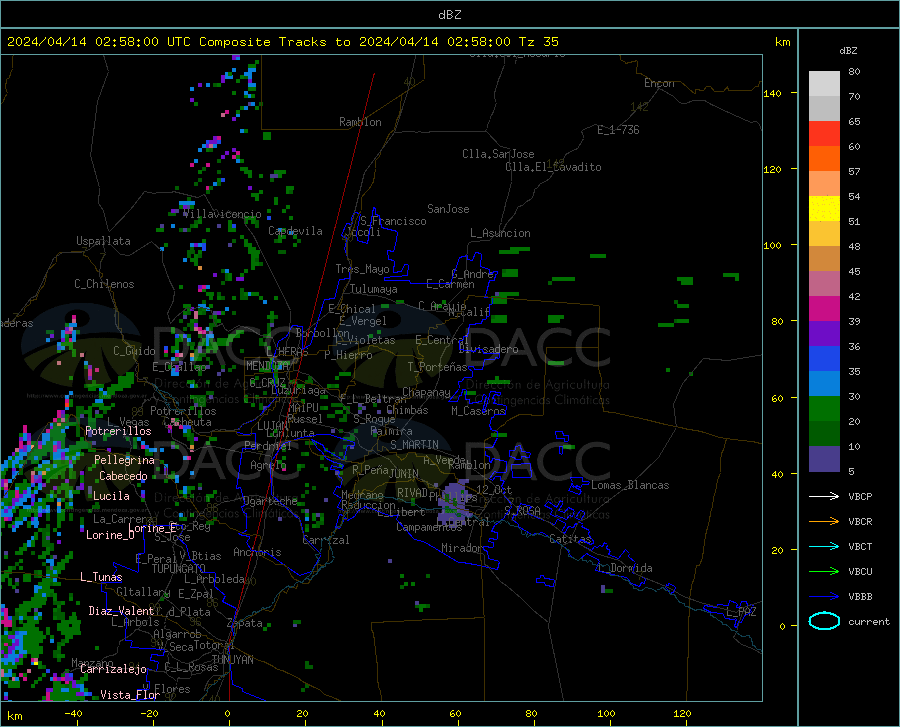Click the S_Francisco location label
The image size is (900, 727).
(x=393, y=221)
